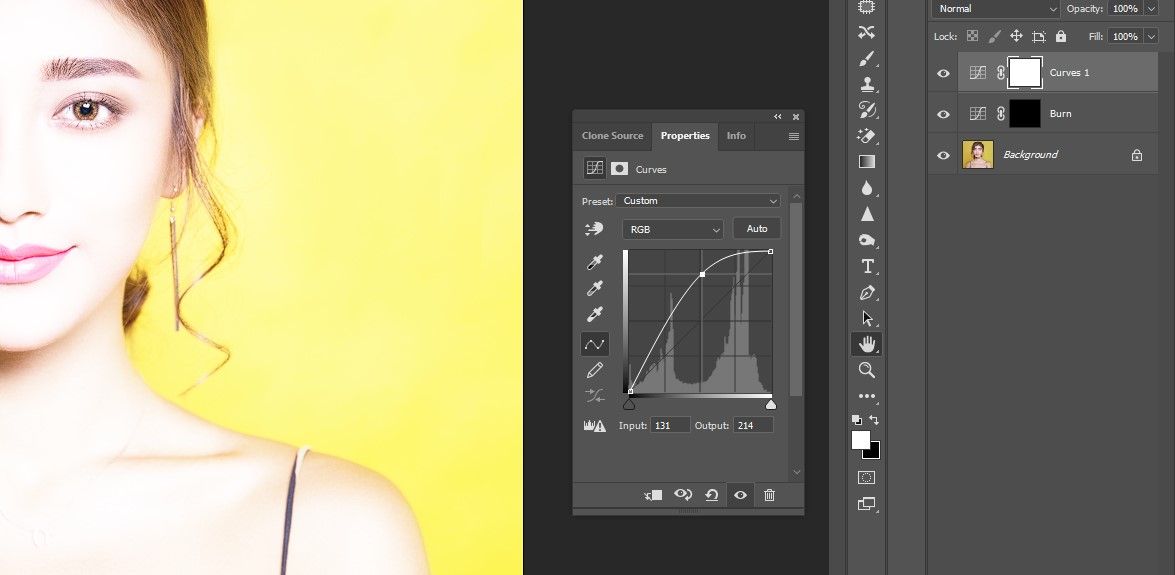This screenshot has width=1175, height=575.
Task: Reset to default foreground and background colors
Action: pos(857,420)
